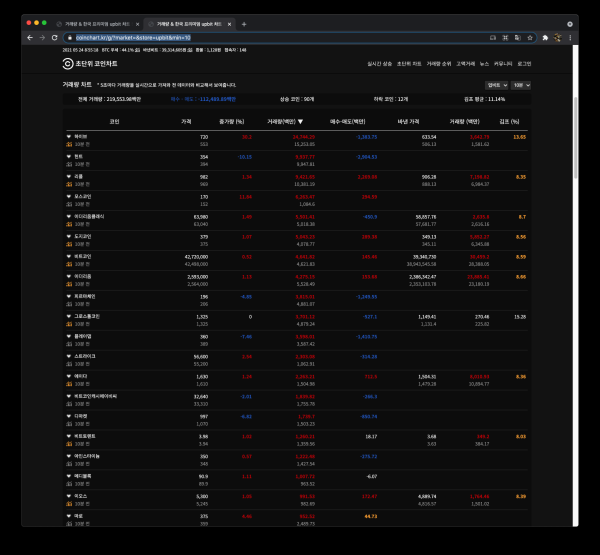Click the 상승 코인 : 90개 summary text
The height and width of the screenshot is (555, 600).
click(x=297, y=99)
